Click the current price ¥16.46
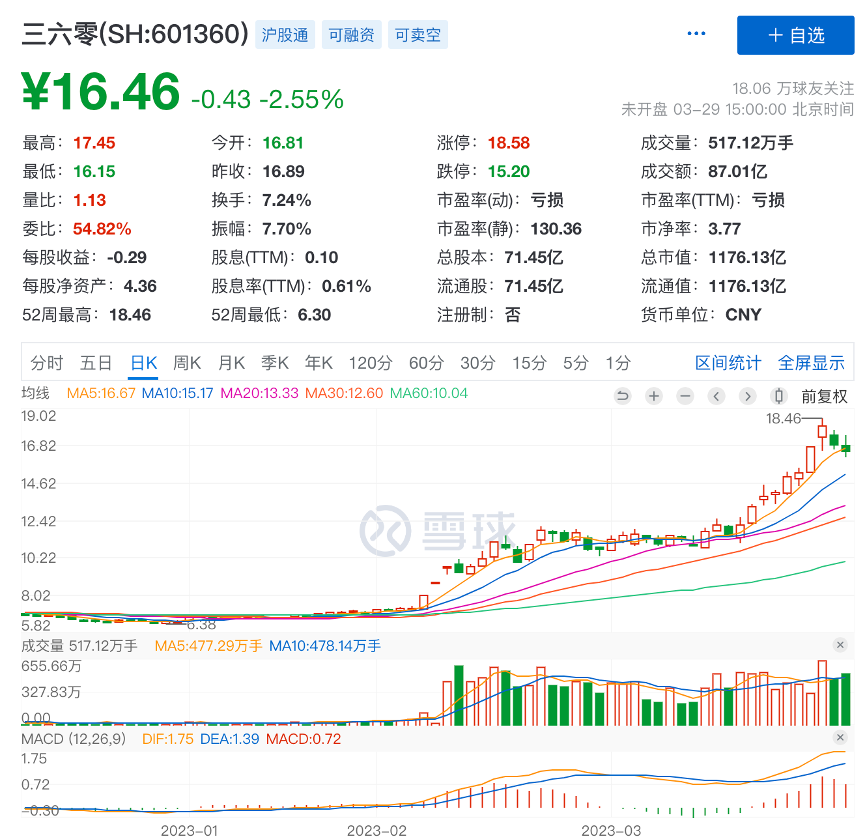The width and height of the screenshot is (866, 839). coord(101,92)
